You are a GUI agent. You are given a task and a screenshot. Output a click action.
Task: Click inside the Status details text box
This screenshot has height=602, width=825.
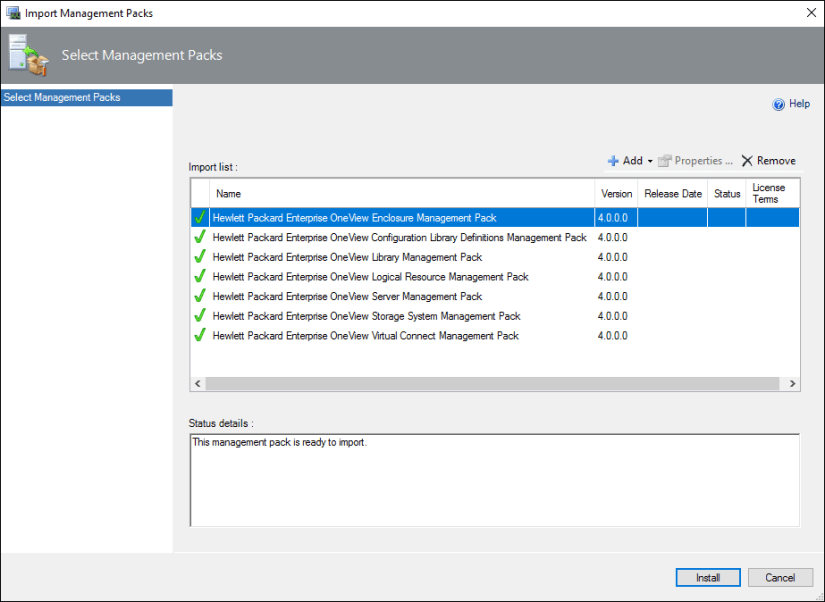click(495, 480)
